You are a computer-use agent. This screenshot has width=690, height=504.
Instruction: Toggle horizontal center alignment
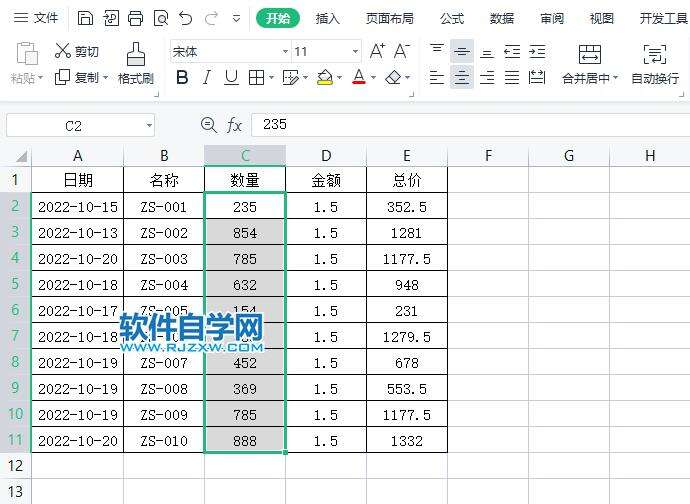point(462,78)
